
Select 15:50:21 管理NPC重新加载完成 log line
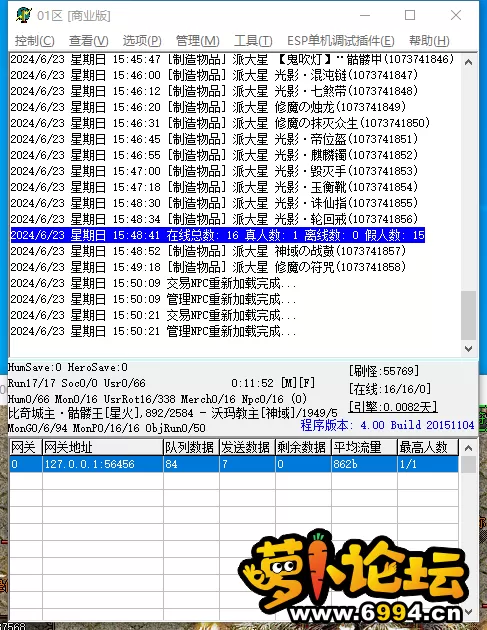[153, 331]
